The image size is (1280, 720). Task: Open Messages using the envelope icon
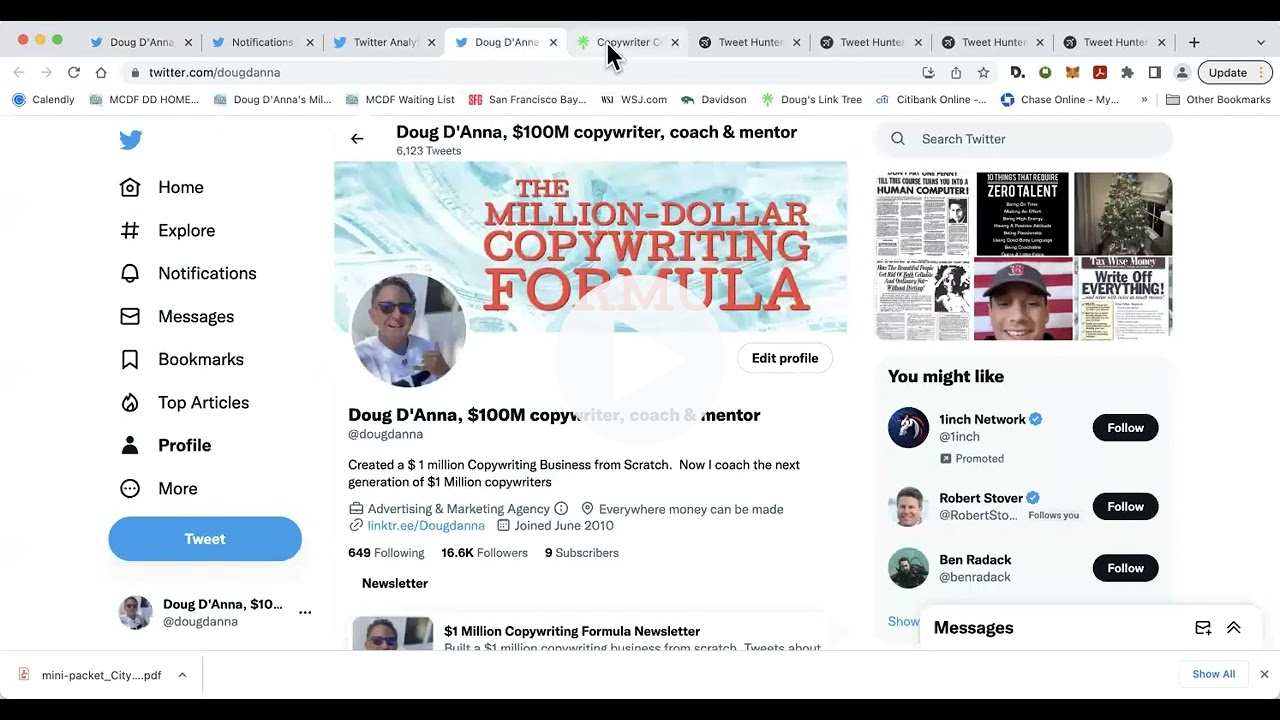point(129,316)
